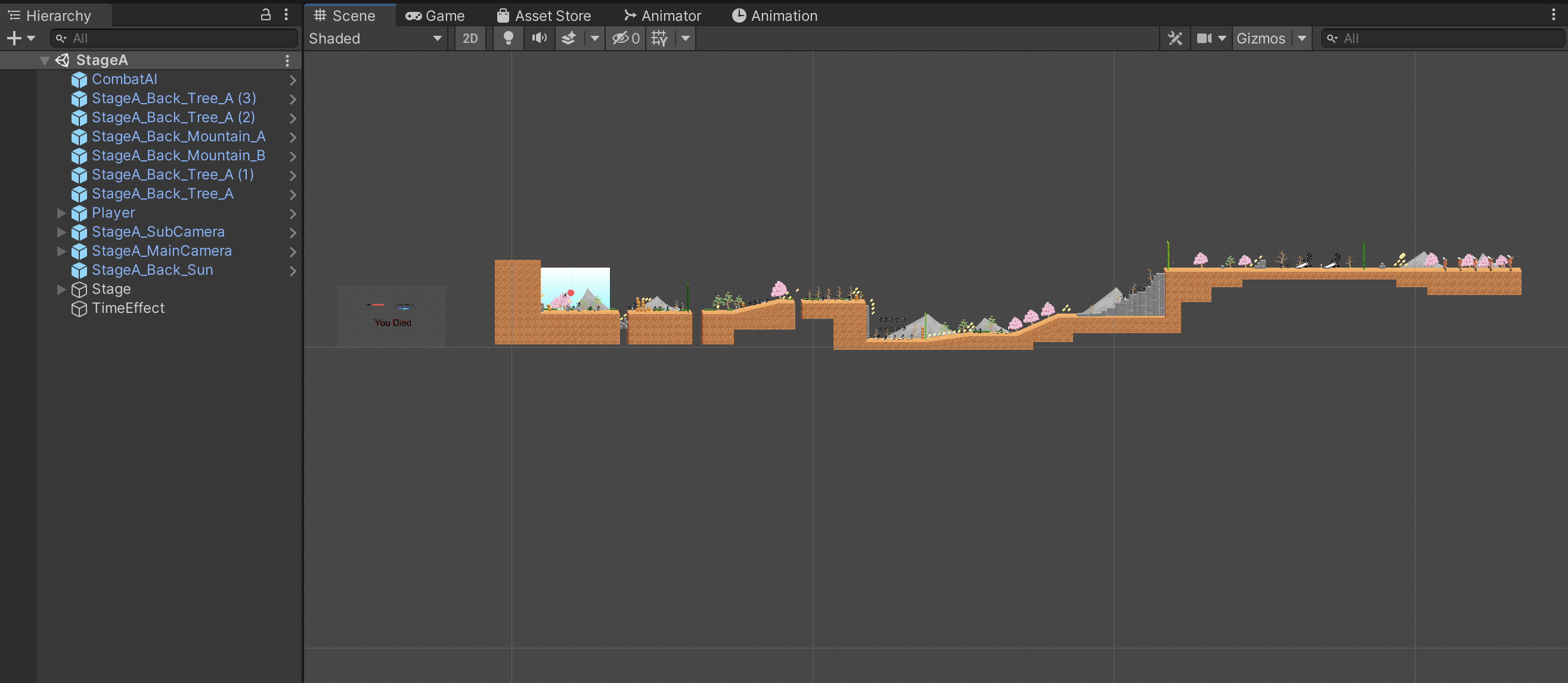Expand the Player object in hierarchy
Viewport: 1568px width, 683px height.
point(61,213)
